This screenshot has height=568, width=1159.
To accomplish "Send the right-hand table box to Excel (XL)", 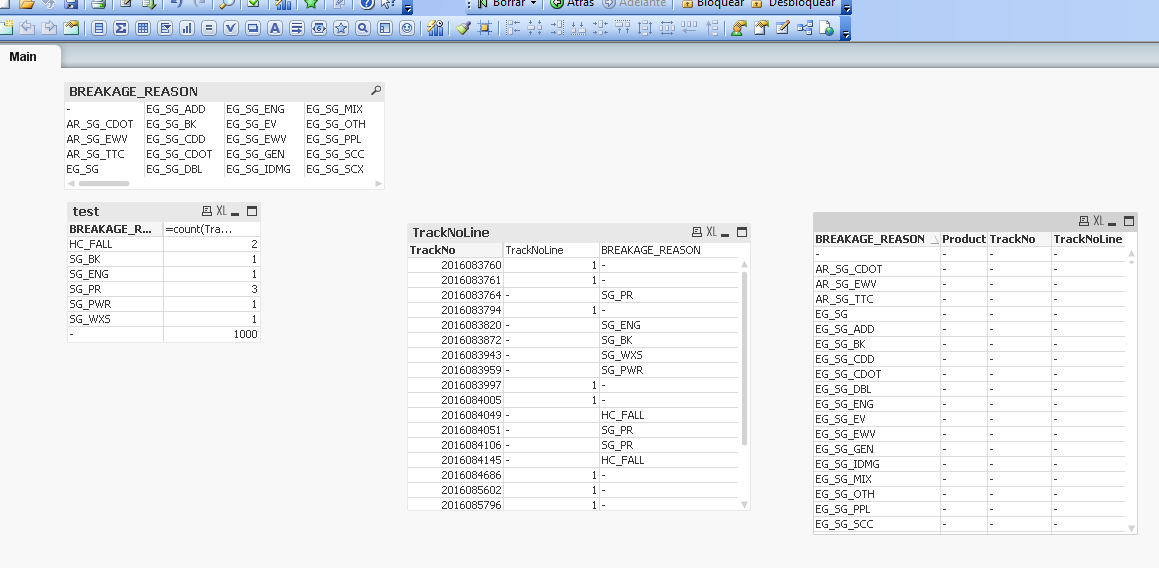I will [x=1098, y=220].
